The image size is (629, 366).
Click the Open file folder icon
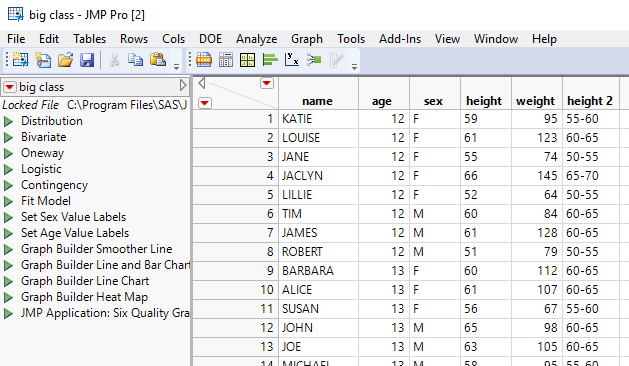pyautogui.click(x=65, y=60)
